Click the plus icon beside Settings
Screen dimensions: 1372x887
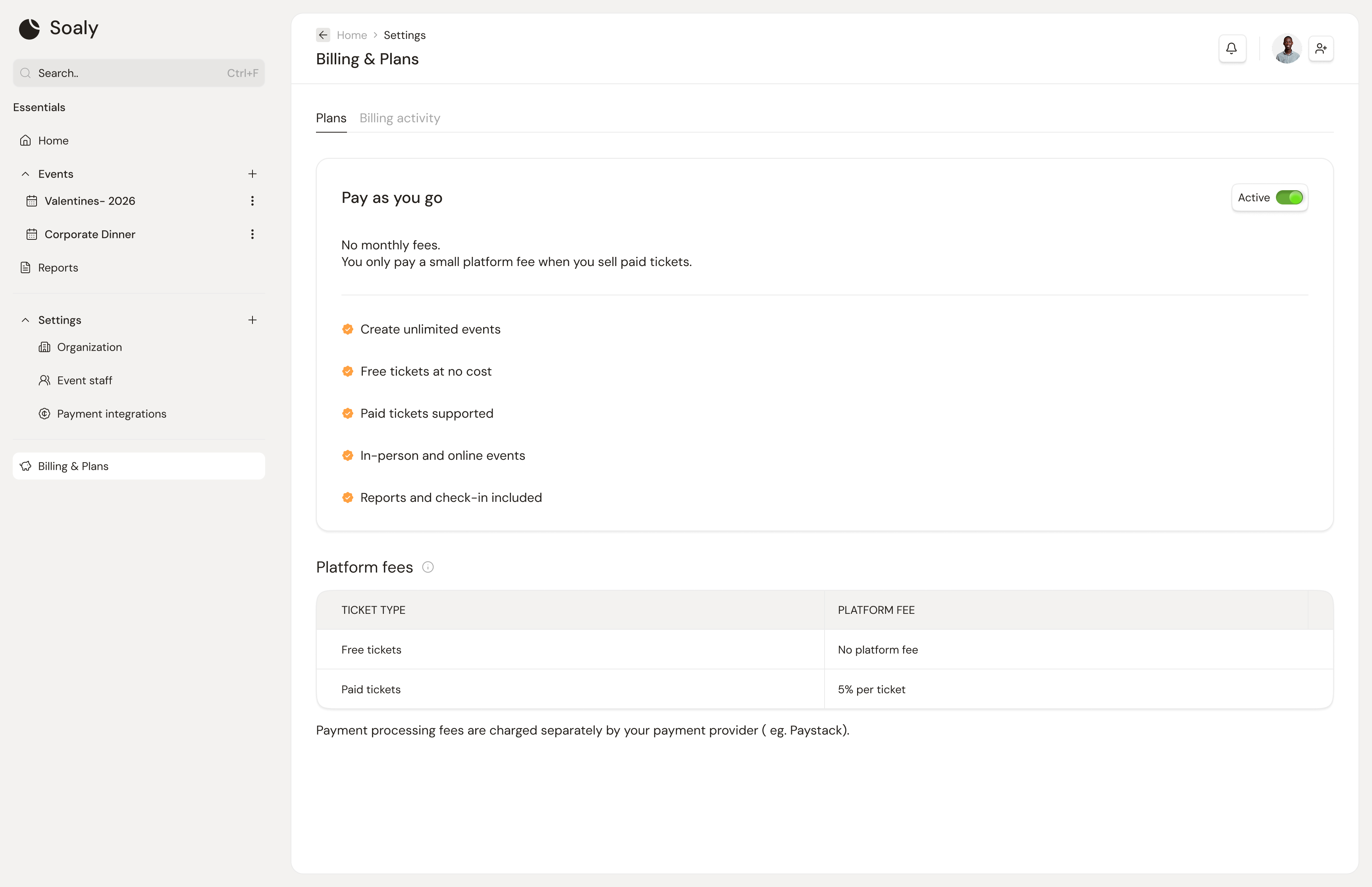pos(252,320)
